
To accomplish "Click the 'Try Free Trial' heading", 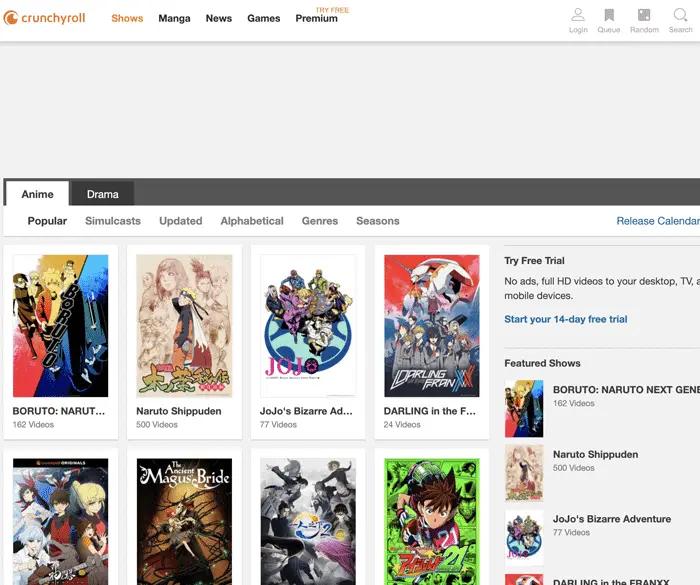I will tap(534, 260).
